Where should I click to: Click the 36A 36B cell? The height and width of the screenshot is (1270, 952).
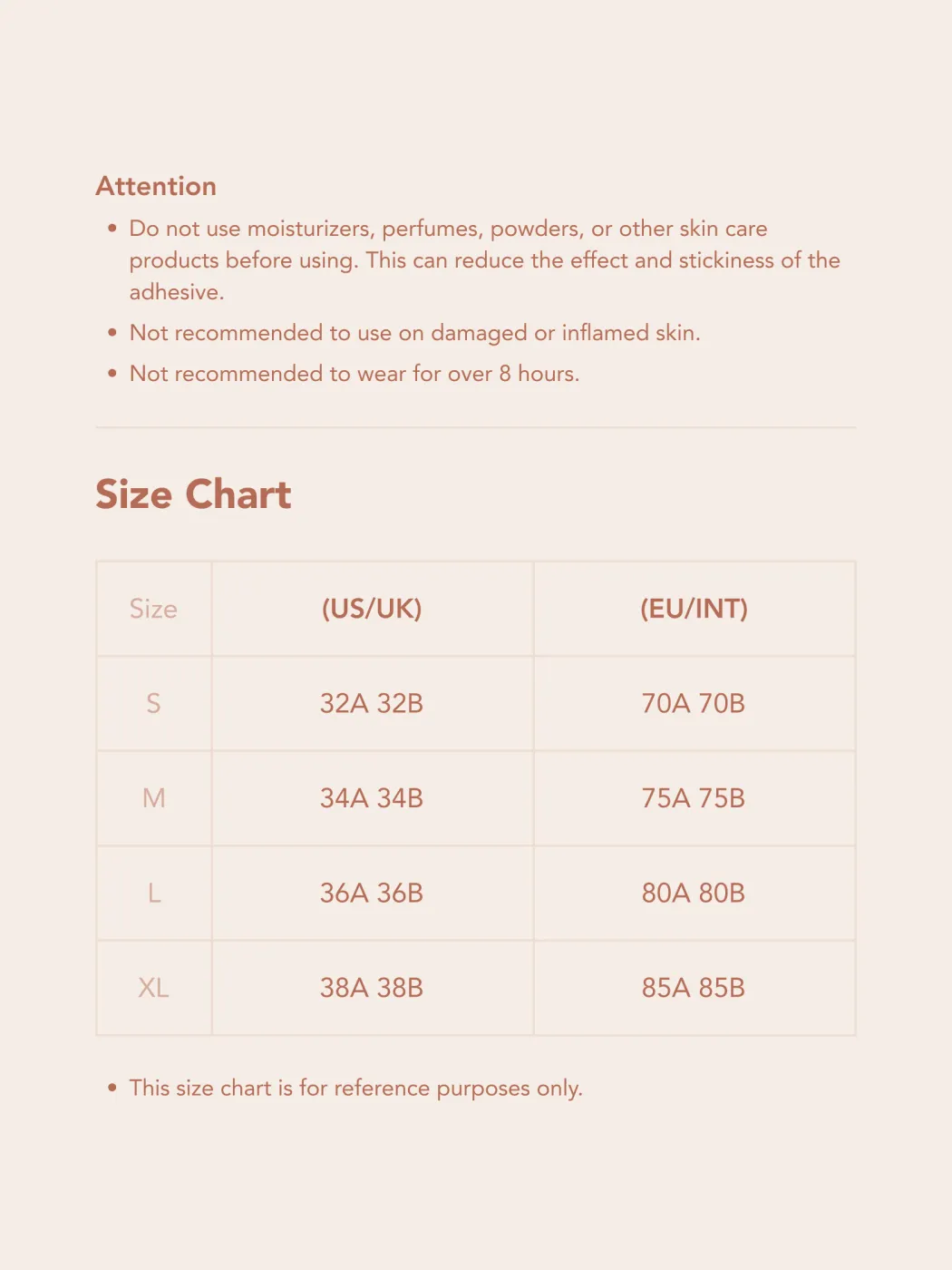tap(372, 894)
